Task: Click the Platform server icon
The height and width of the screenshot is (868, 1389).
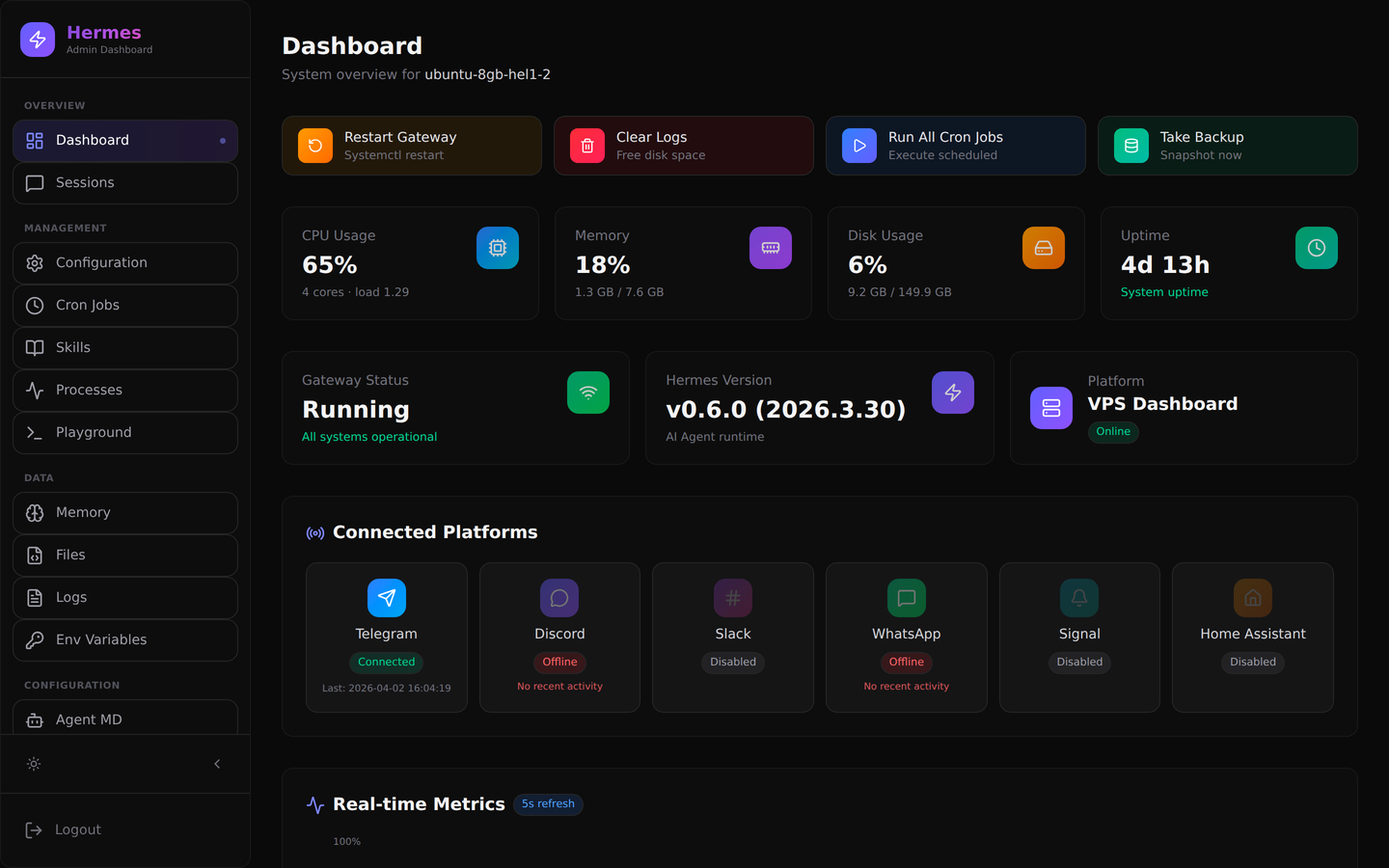Action: click(1051, 408)
